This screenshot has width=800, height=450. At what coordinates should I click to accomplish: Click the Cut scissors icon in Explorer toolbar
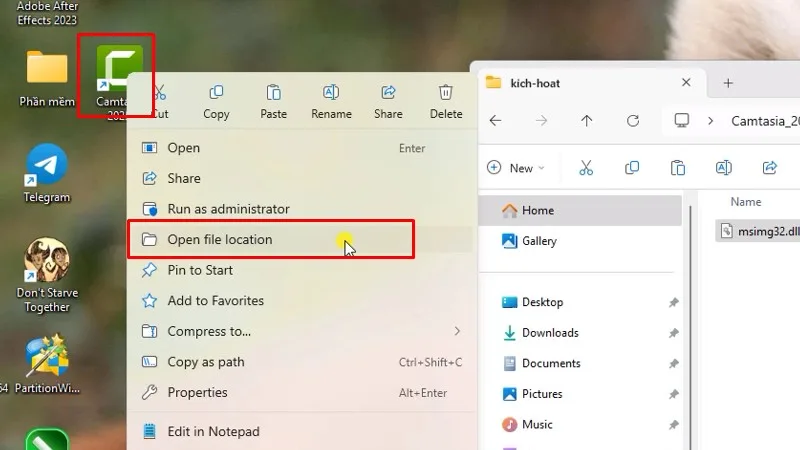click(586, 168)
